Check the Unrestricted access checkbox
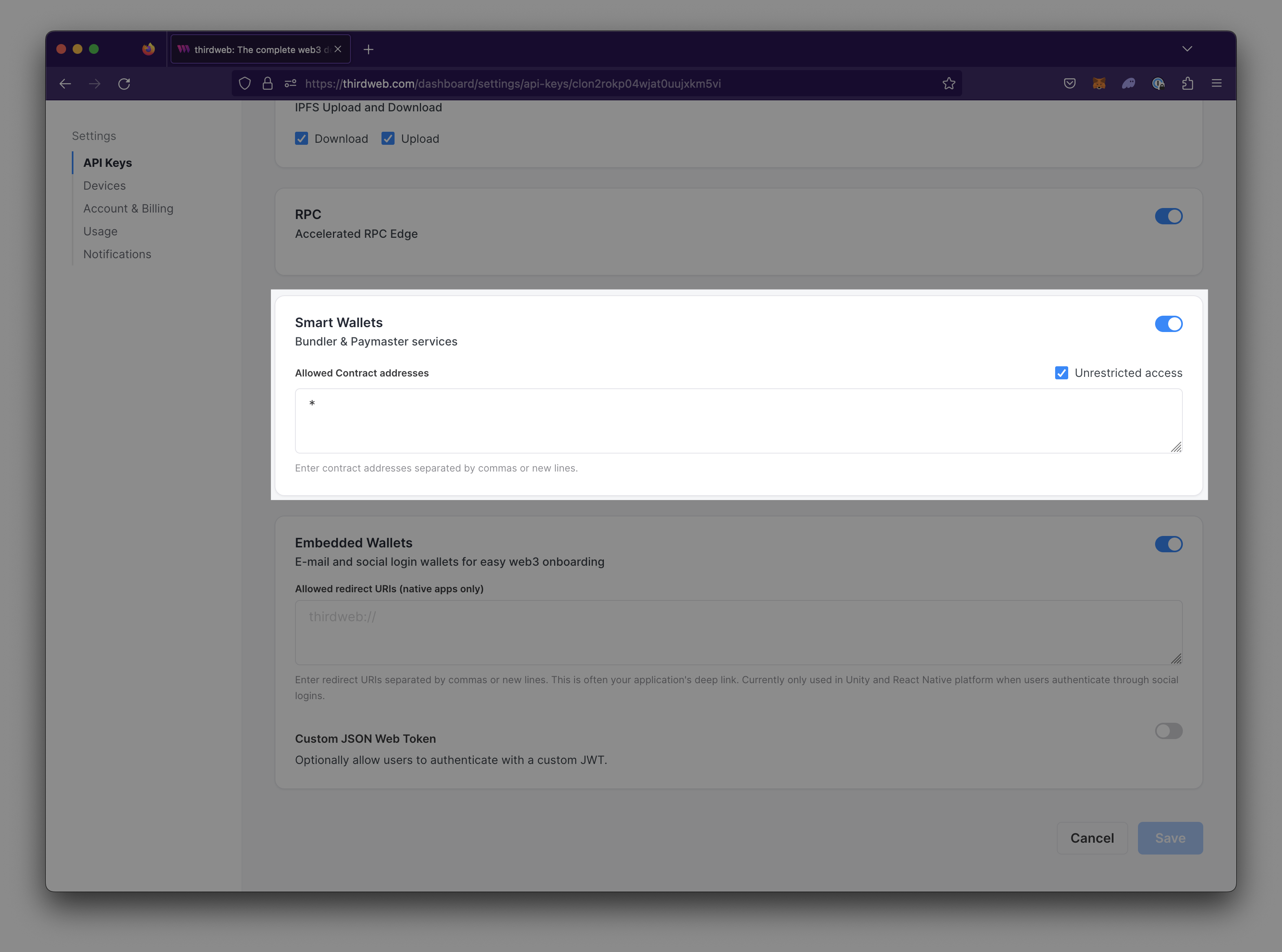The height and width of the screenshot is (952, 1282). pyautogui.click(x=1062, y=373)
